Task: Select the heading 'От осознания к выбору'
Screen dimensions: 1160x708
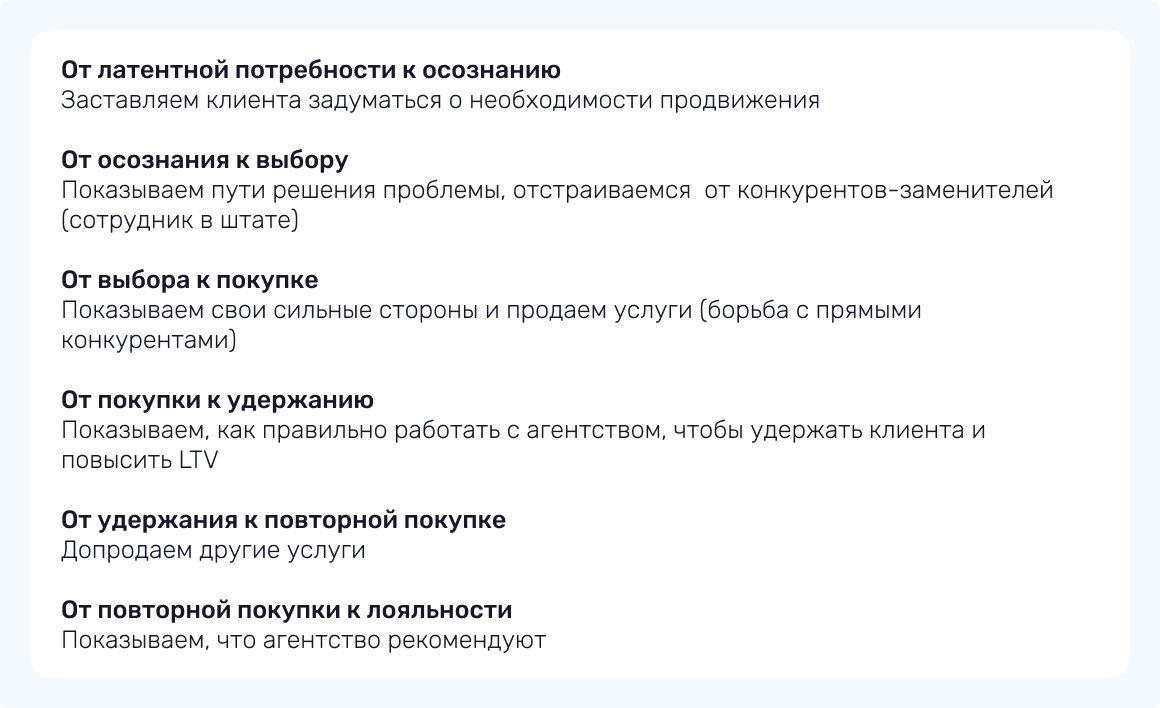Action: click(x=205, y=161)
